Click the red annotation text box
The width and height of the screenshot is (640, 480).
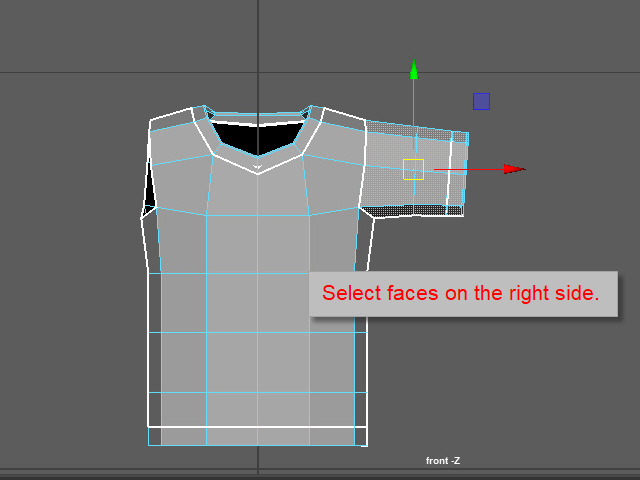462,294
